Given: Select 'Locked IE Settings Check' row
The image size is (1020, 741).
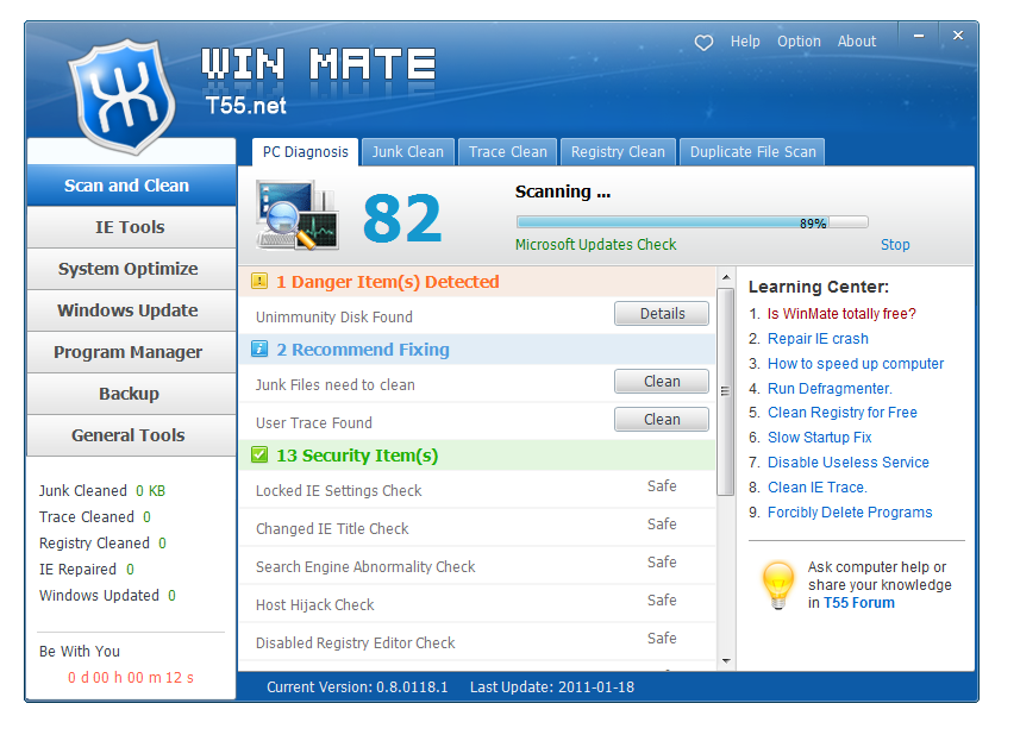Looking at the screenshot, I should pyautogui.click(x=477, y=490).
